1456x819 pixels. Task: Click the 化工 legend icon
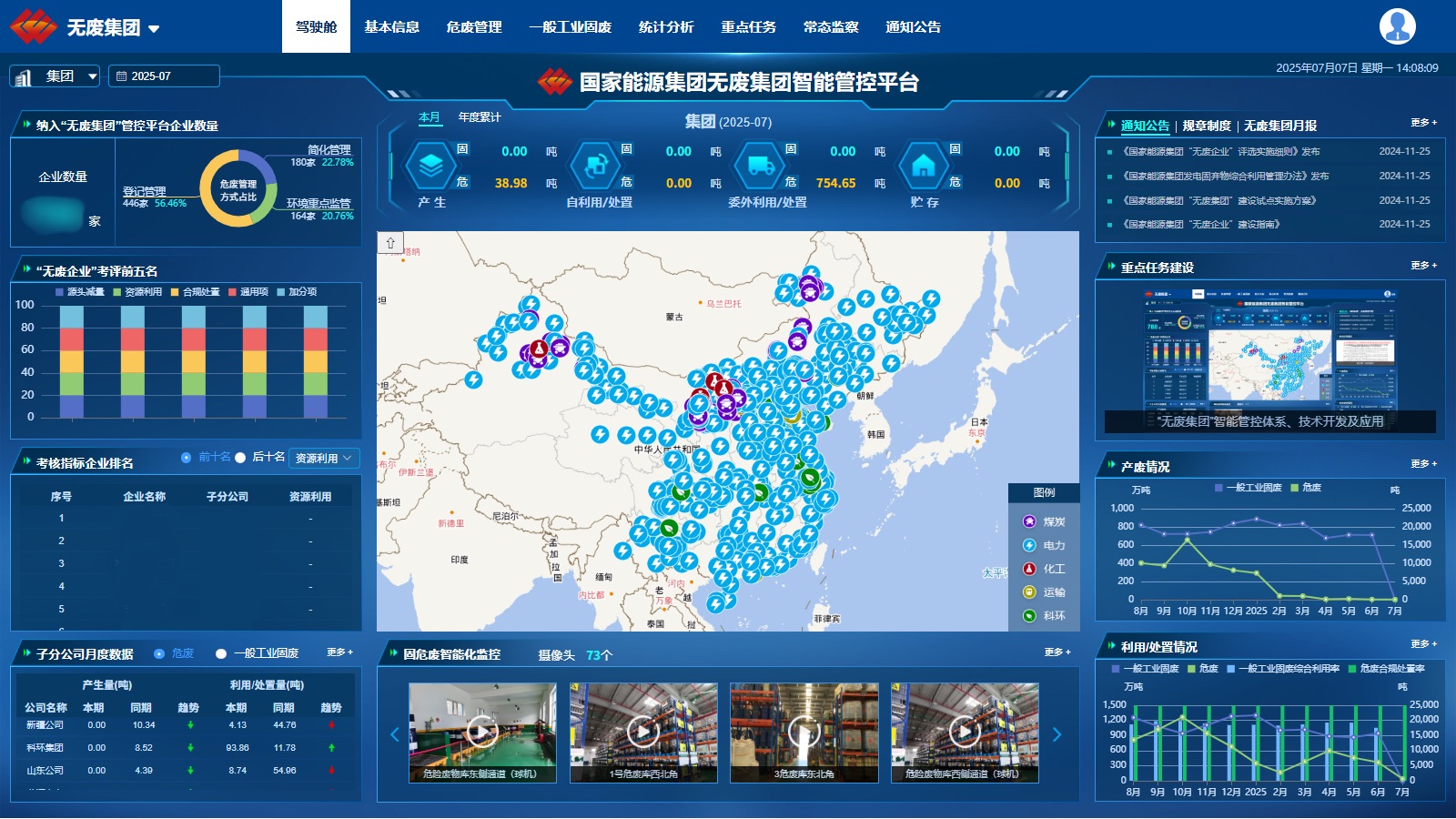point(1029,569)
